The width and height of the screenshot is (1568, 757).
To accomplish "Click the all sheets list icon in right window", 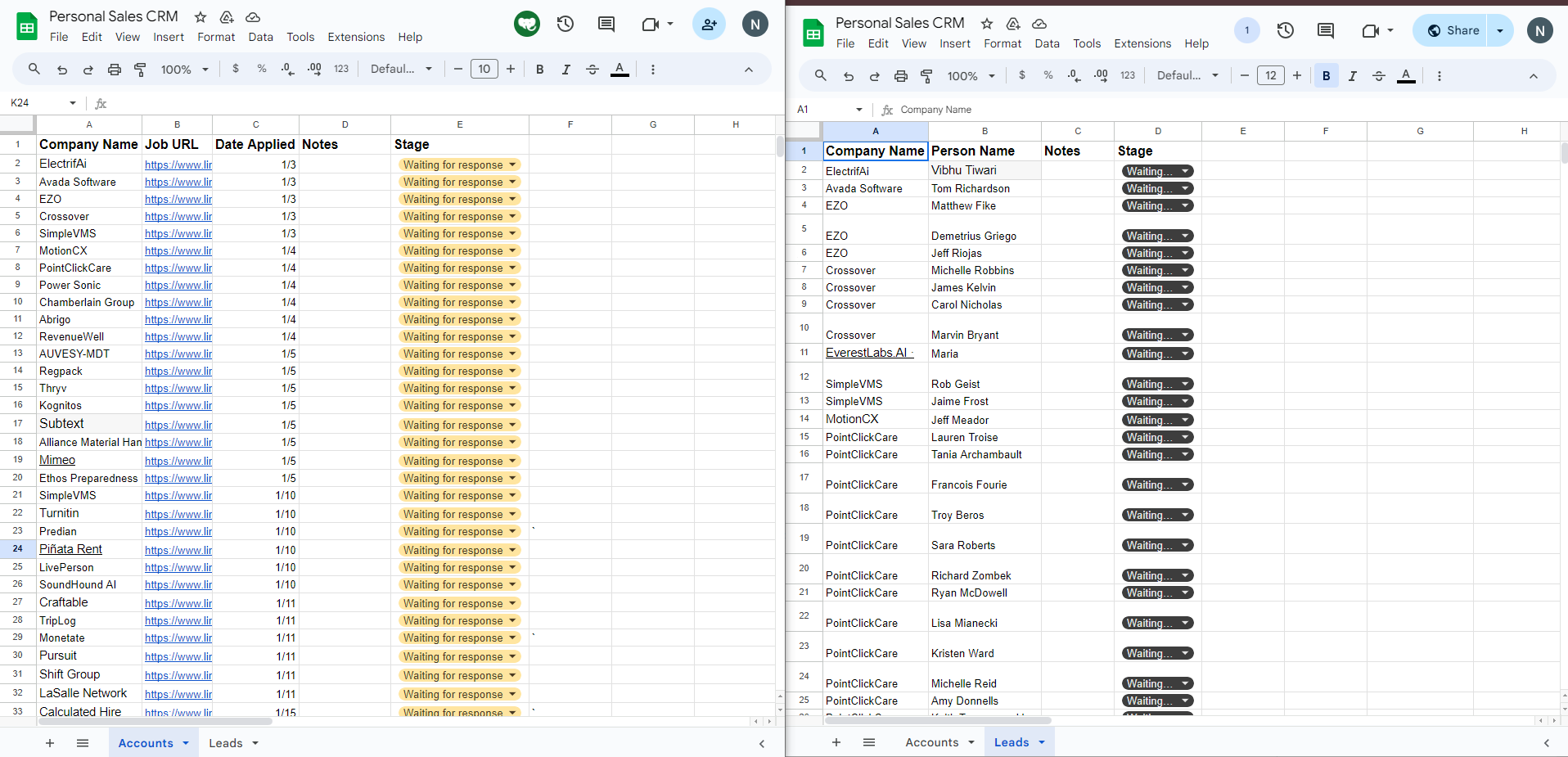I will coord(869,742).
